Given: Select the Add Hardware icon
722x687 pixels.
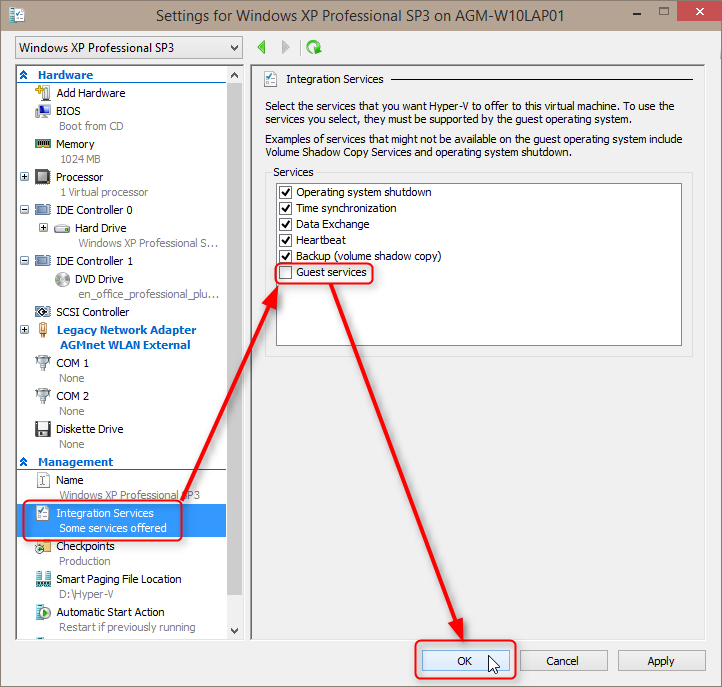Looking at the screenshot, I should coord(43,93).
